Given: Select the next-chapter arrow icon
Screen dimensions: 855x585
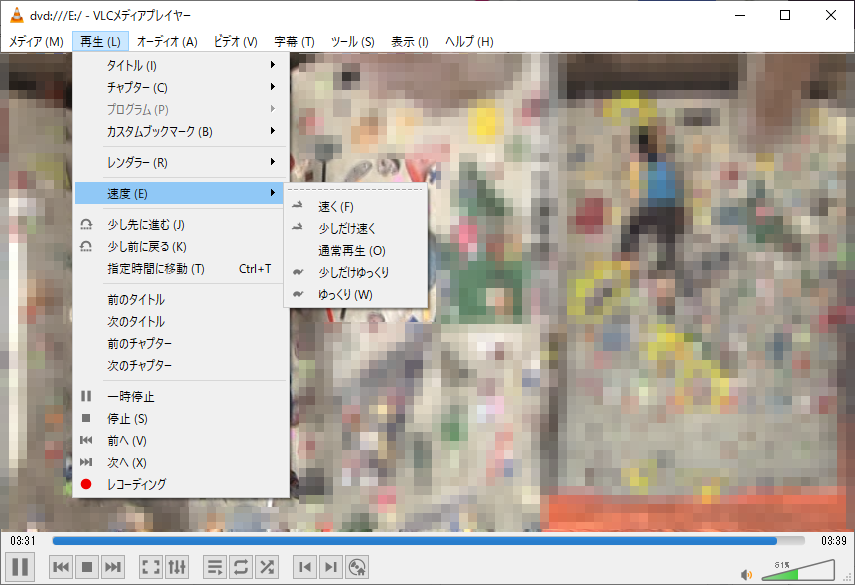Looking at the screenshot, I should tap(331, 566).
